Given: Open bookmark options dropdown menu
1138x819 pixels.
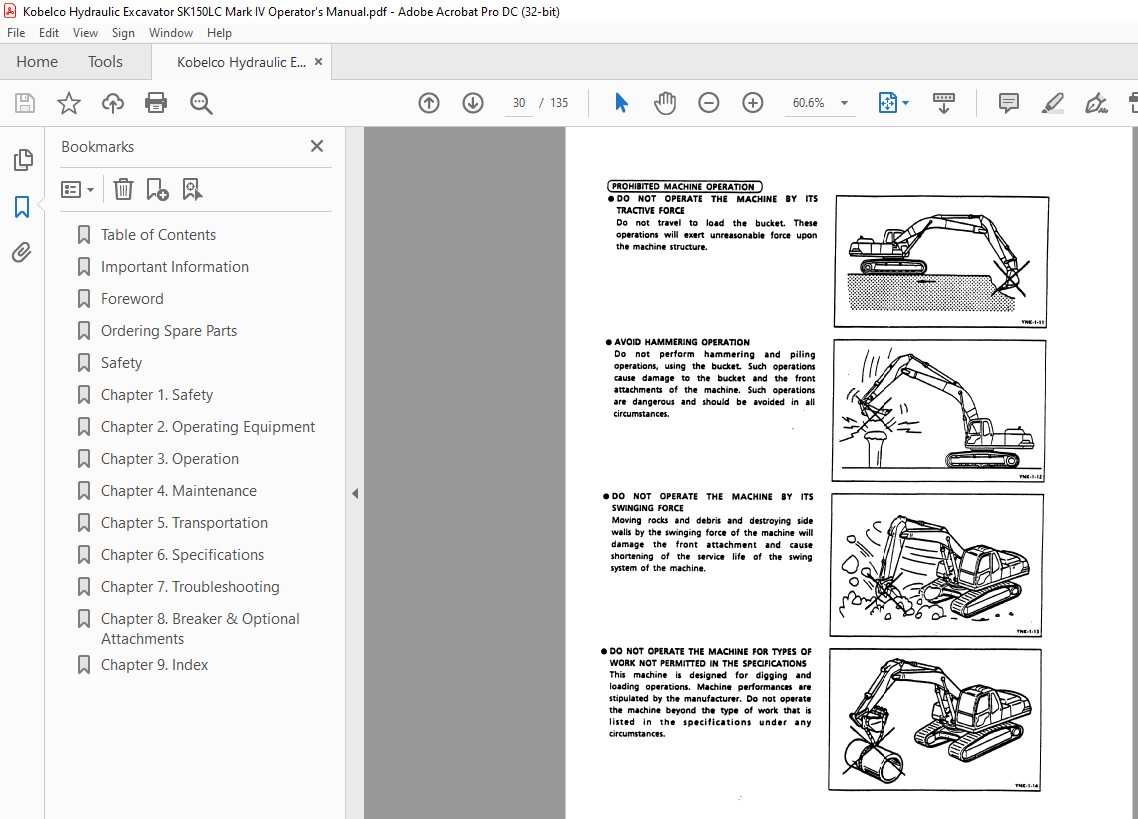Looking at the screenshot, I should point(78,189).
